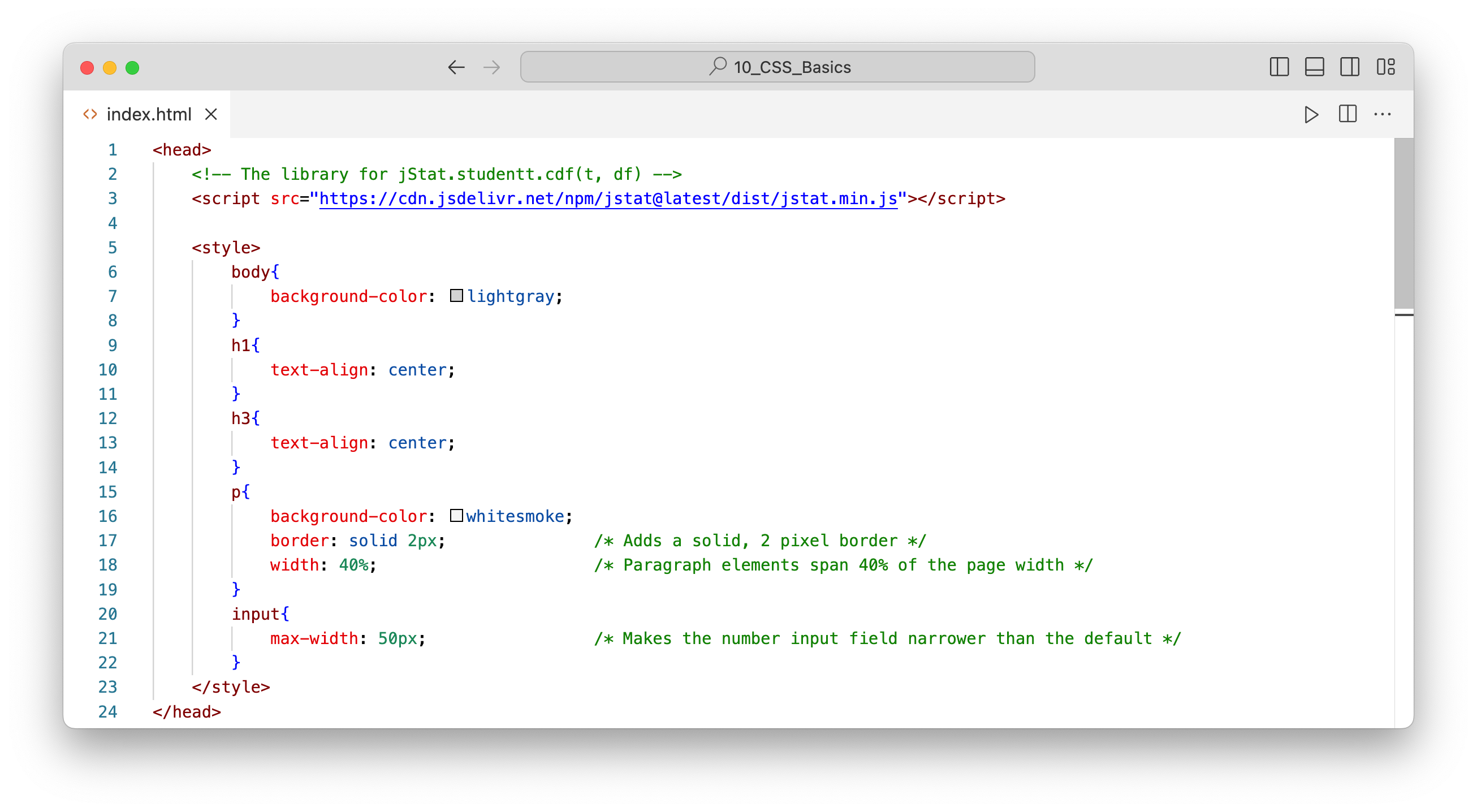Click text-align: center on line 13
Screen dimensions: 1477x812
click(362, 443)
